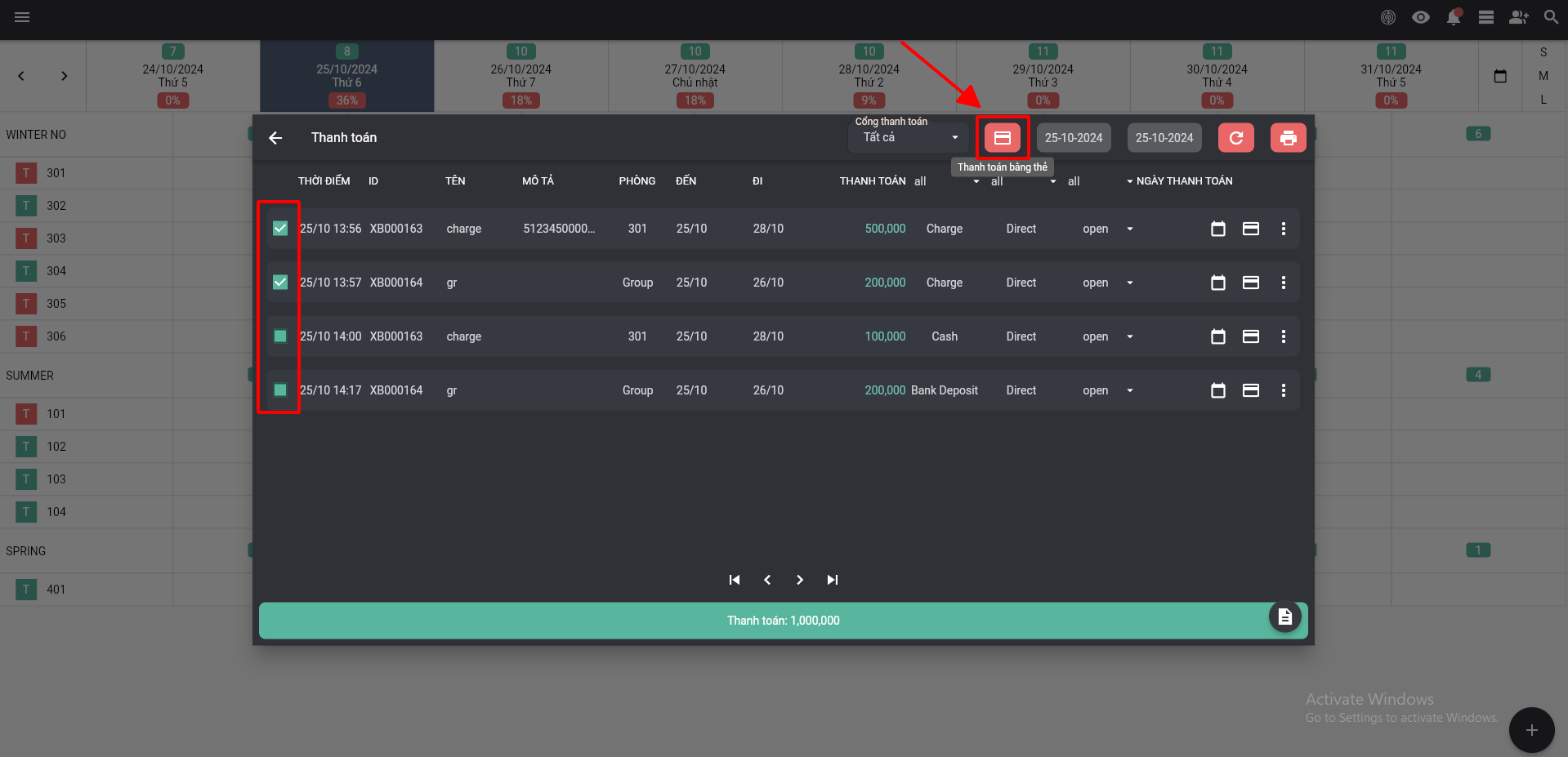Click card icon in the Cash 100,000 row
Viewport: 1568px width, 757px height.
tap(1251, 336)
